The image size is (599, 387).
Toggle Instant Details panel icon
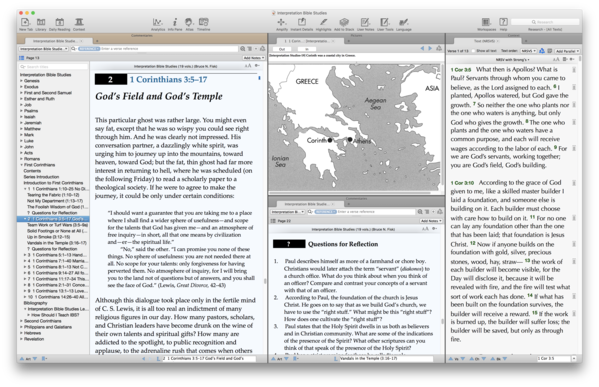[x=302, y=23]
